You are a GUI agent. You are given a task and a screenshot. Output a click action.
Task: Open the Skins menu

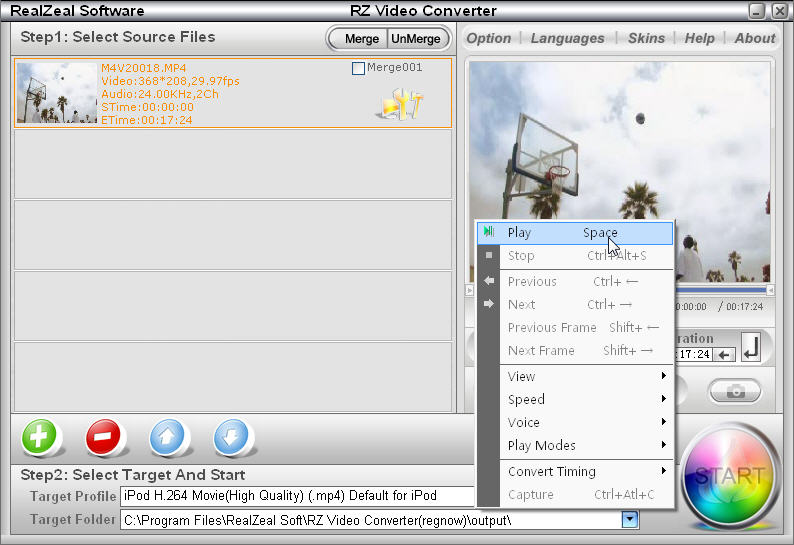tap(646, 38)
